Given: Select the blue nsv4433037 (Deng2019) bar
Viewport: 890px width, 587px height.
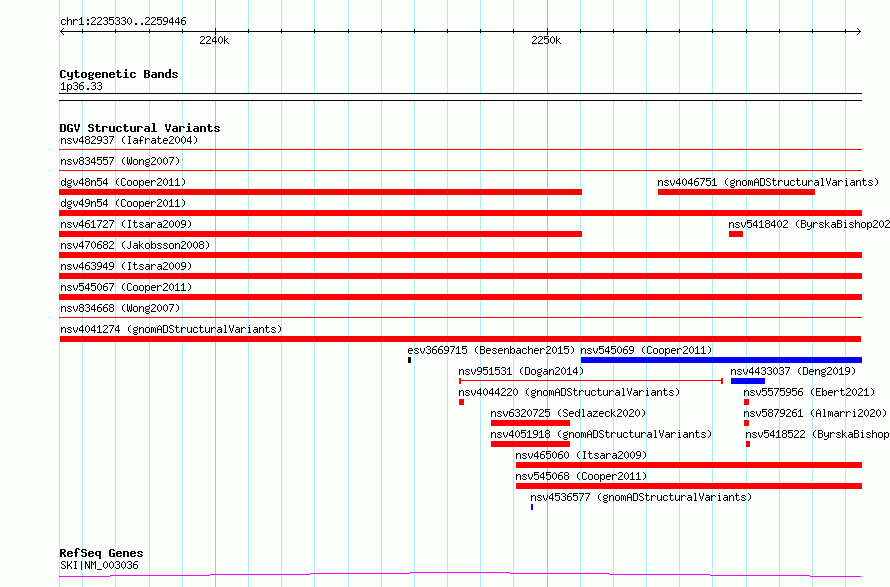Looking at the screenshot, I should tap(748, 381).
